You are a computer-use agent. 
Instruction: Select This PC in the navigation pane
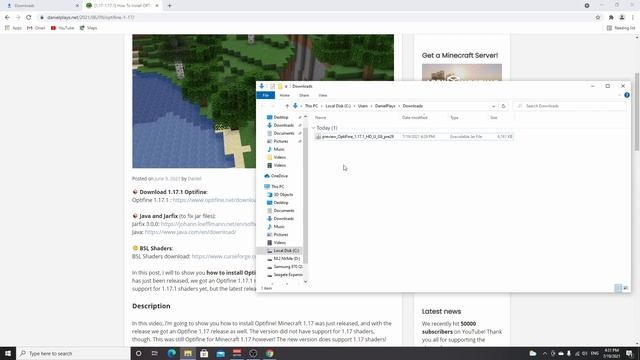(278, 187)
